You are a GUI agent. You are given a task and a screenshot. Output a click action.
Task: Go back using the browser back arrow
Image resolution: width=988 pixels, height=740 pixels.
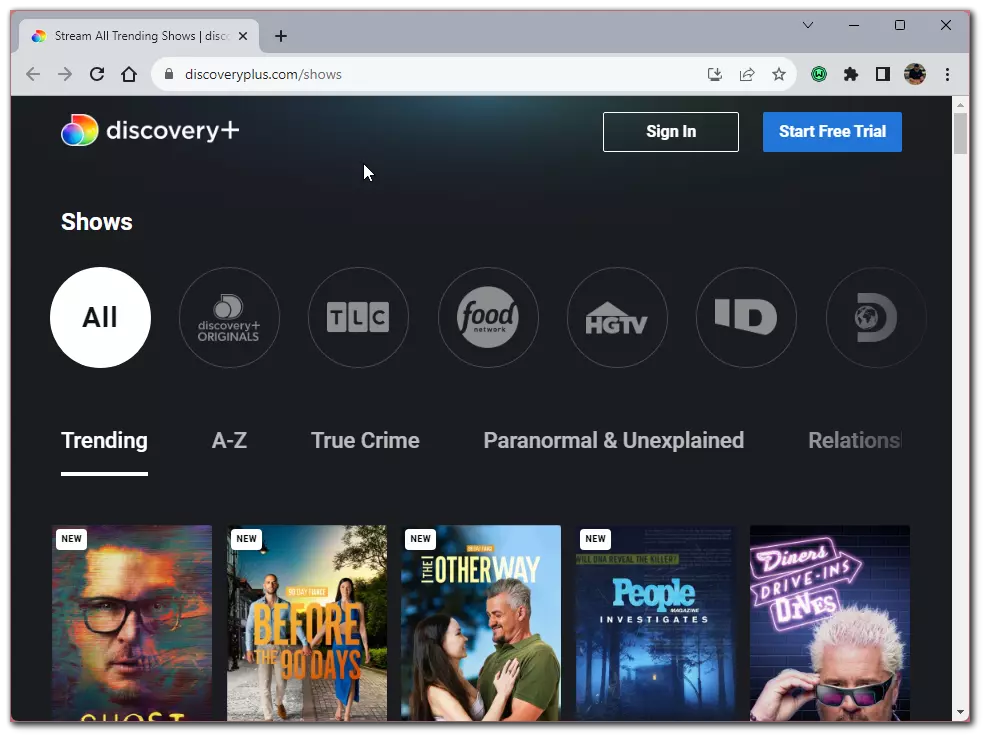(x=33, y=74)
